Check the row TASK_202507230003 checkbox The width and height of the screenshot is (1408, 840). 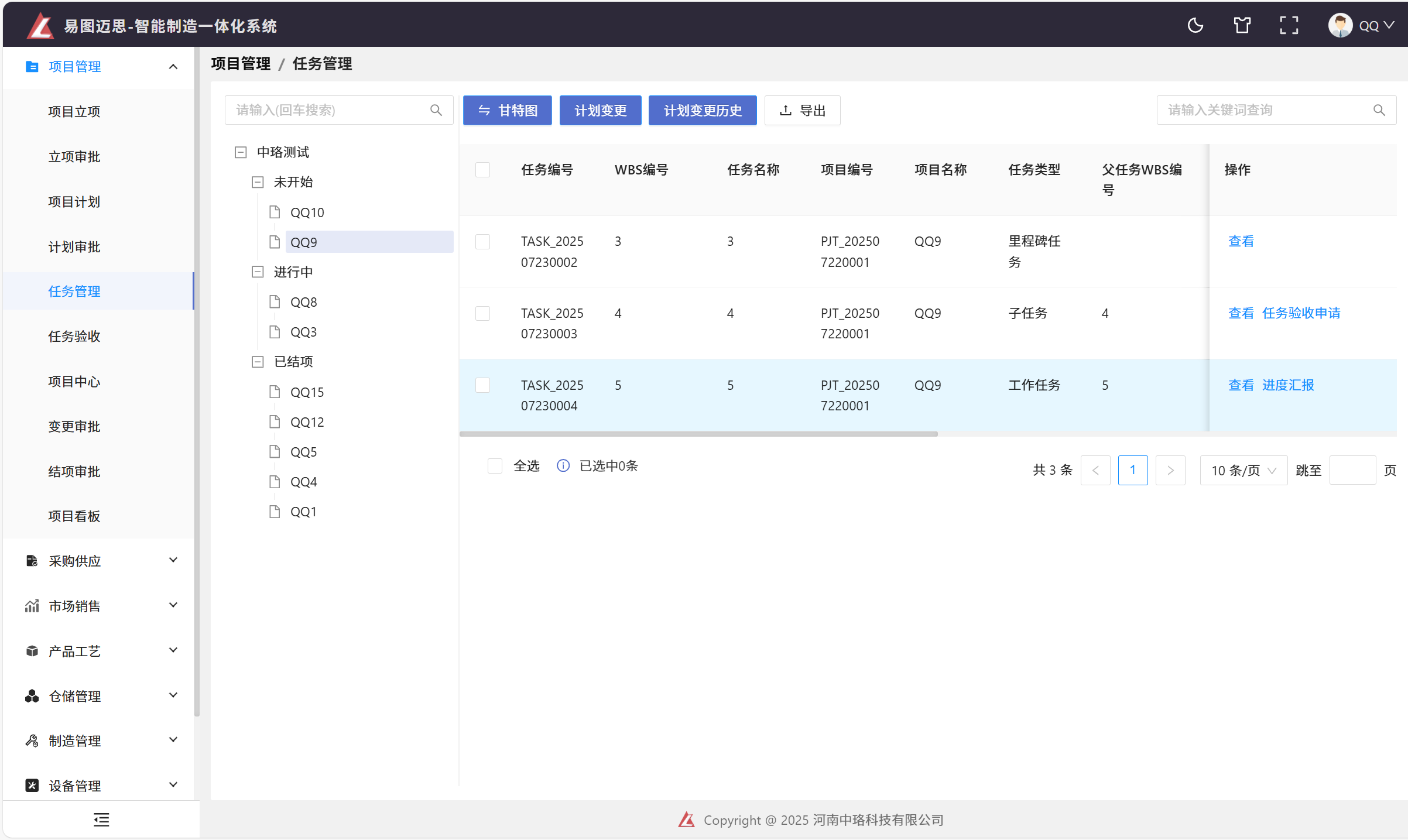click(482, 313)
